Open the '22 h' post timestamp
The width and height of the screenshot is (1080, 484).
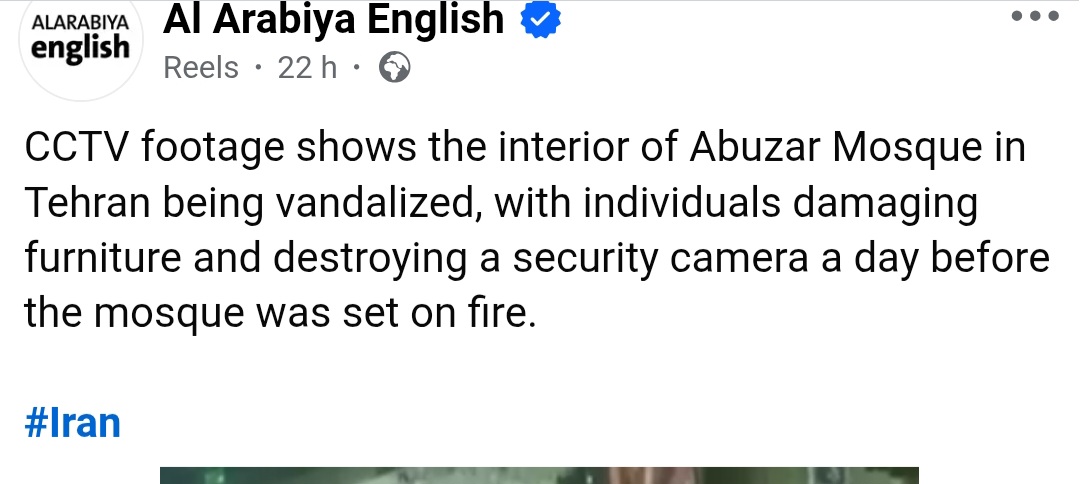point(307,68)
